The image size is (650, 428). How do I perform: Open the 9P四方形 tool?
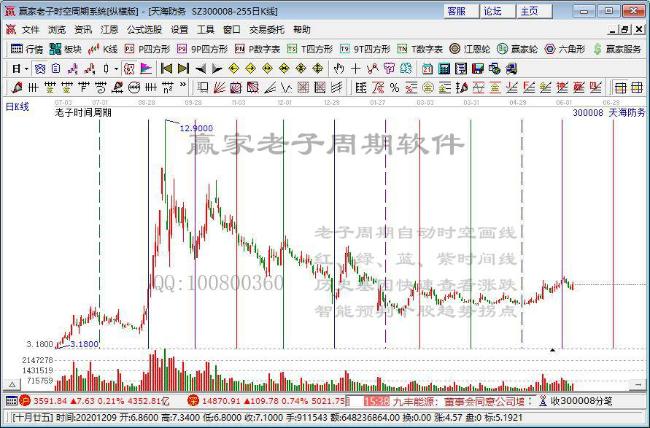tap(202, 49)
